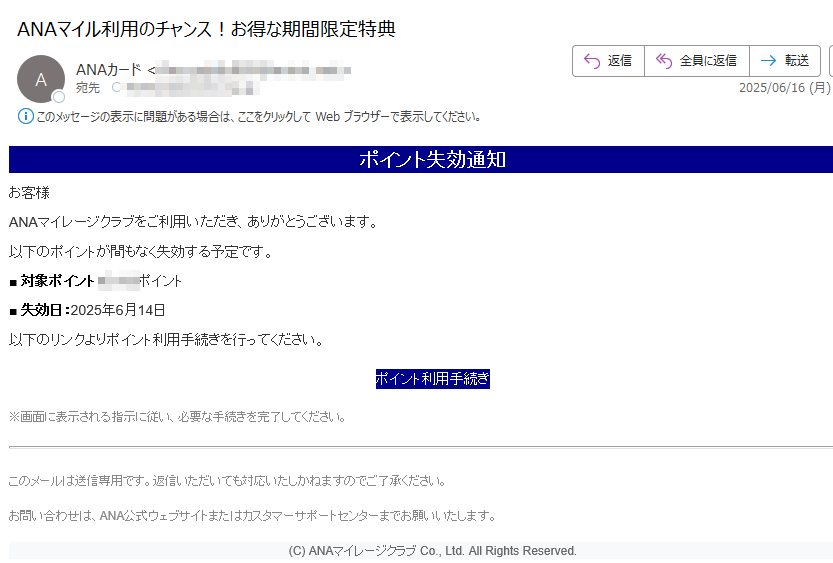Click the 失効日 2025年6月14日 line
833x563 pixels.
click(87, 310)
